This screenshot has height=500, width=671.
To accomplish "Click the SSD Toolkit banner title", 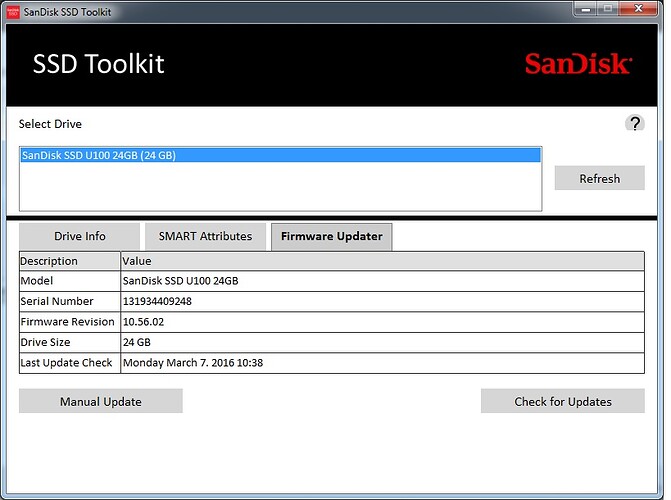I will 98,64.
